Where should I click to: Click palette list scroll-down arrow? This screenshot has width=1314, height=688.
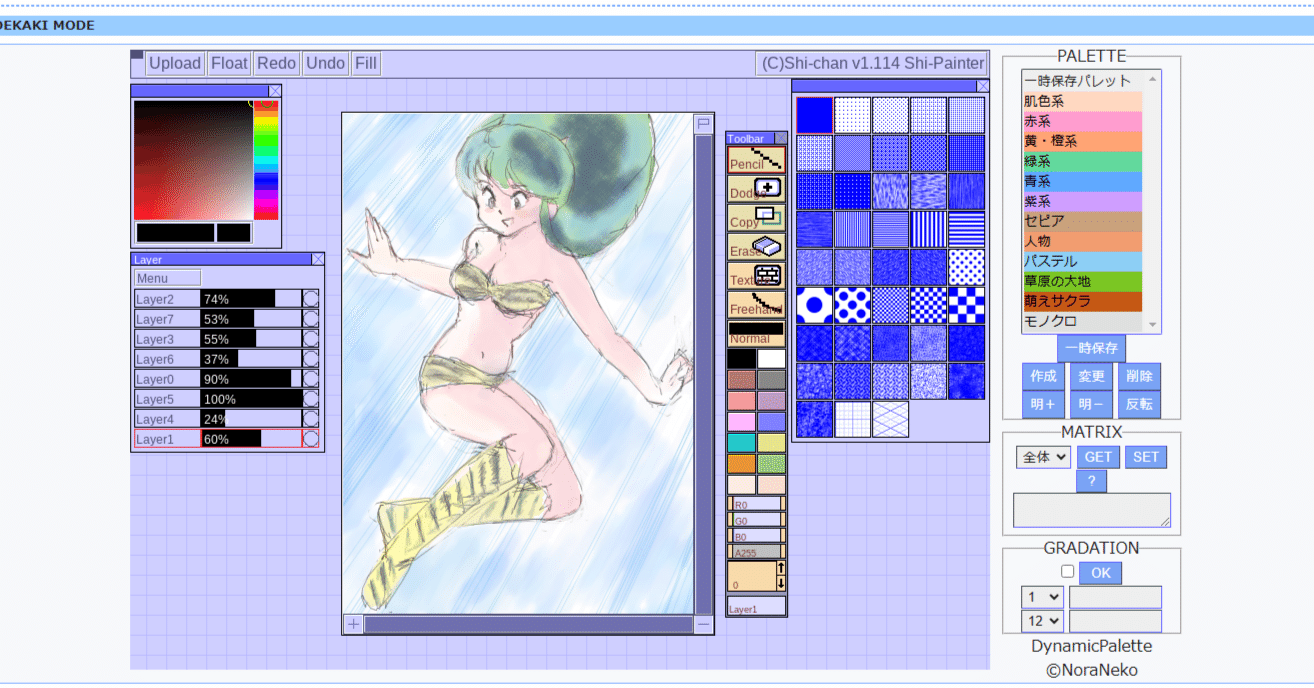pos(1153,324)
